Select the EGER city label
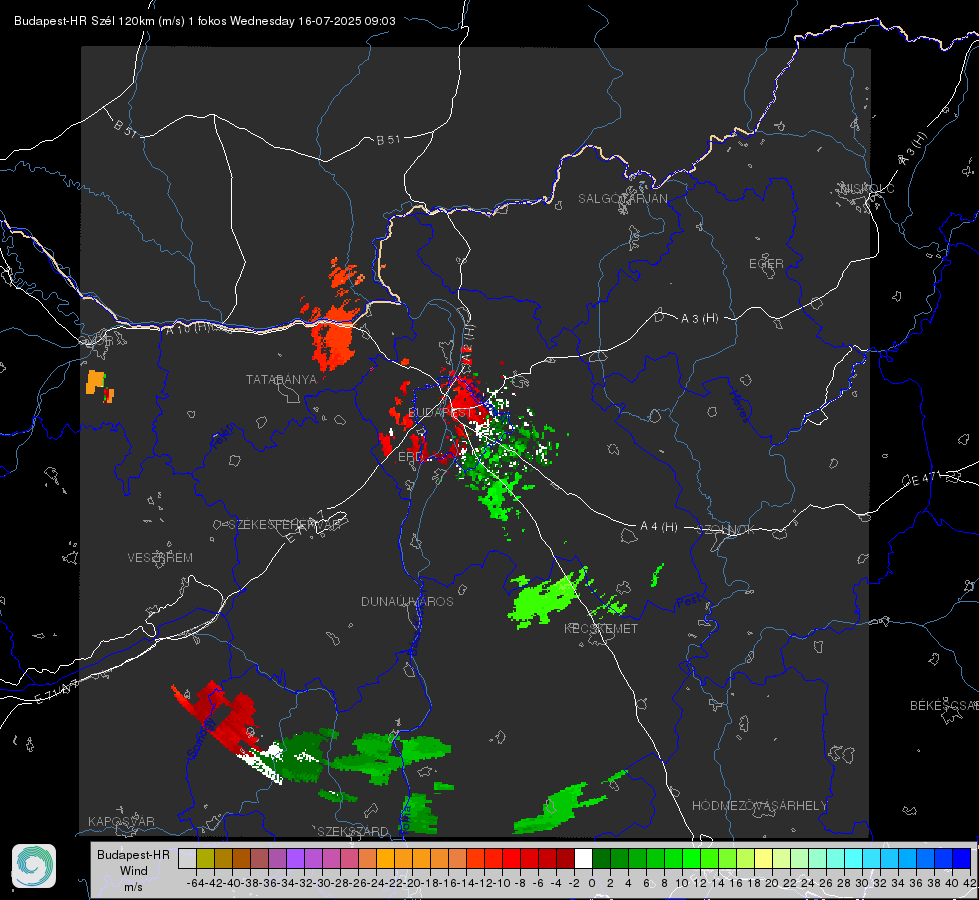The image size is (979, 900). coord(766,264)
